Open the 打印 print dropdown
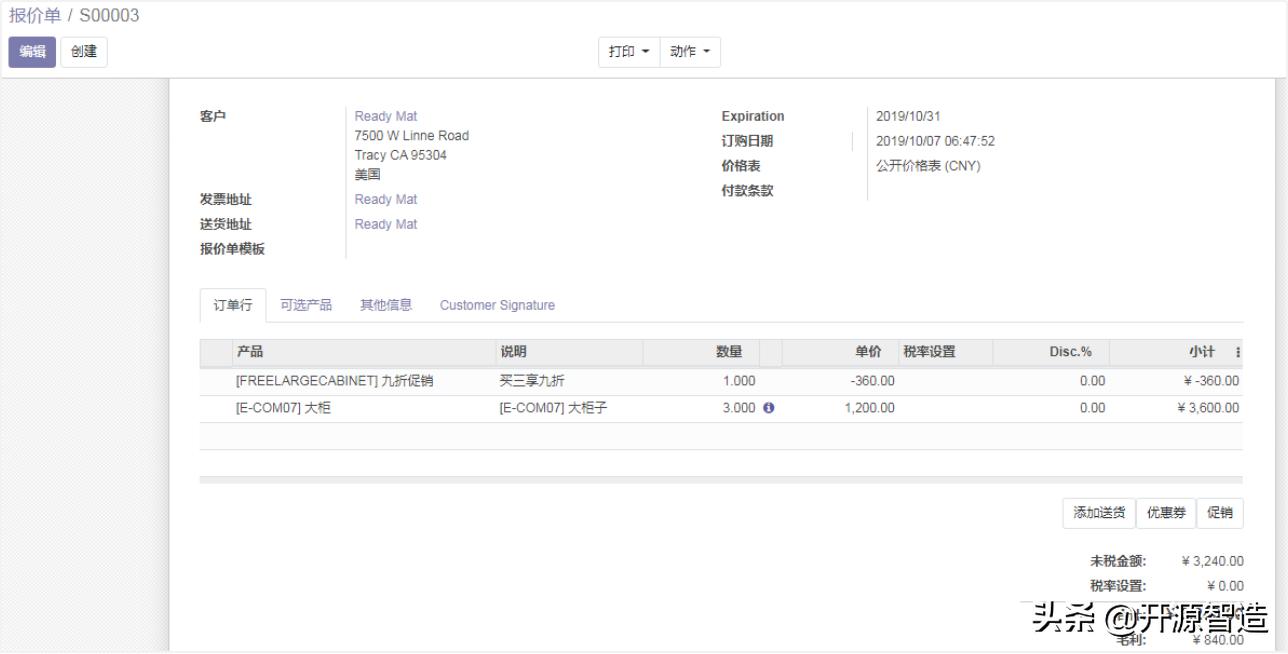Screen dimensions: 1288x654 point(628,51)
